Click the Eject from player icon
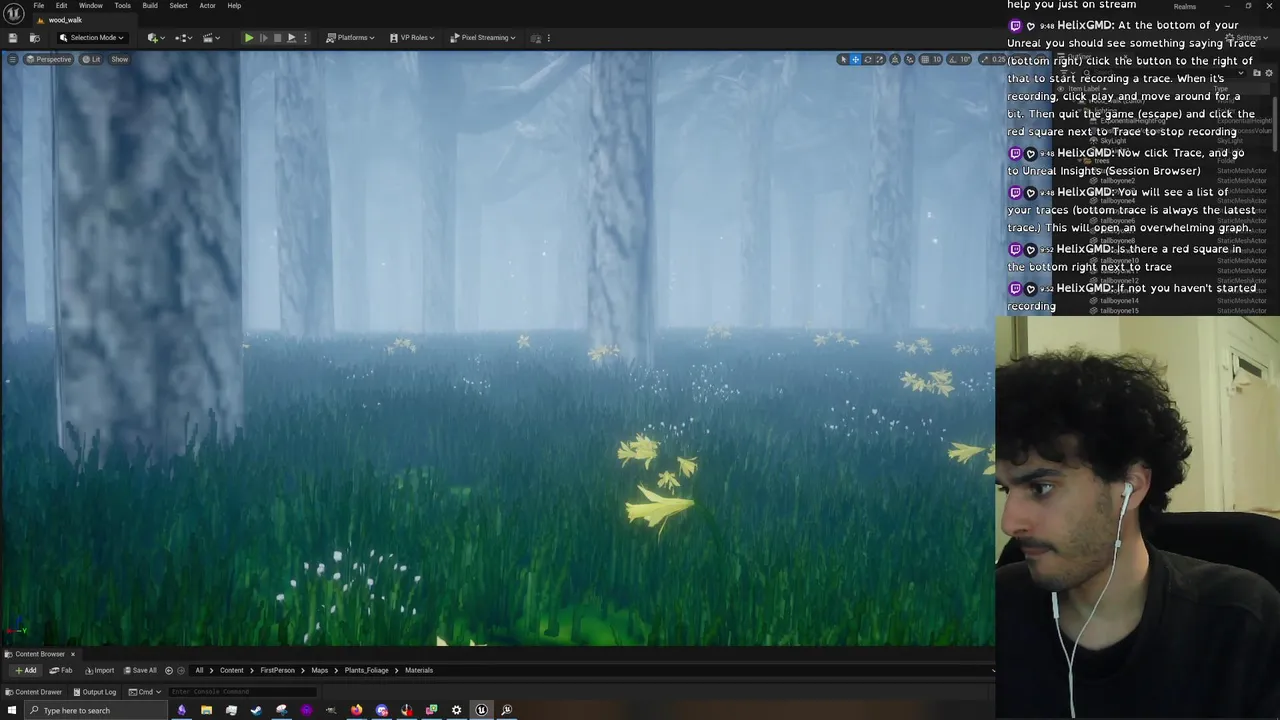The height and width of the screenshot is (720, 1280). coord(291,38)
